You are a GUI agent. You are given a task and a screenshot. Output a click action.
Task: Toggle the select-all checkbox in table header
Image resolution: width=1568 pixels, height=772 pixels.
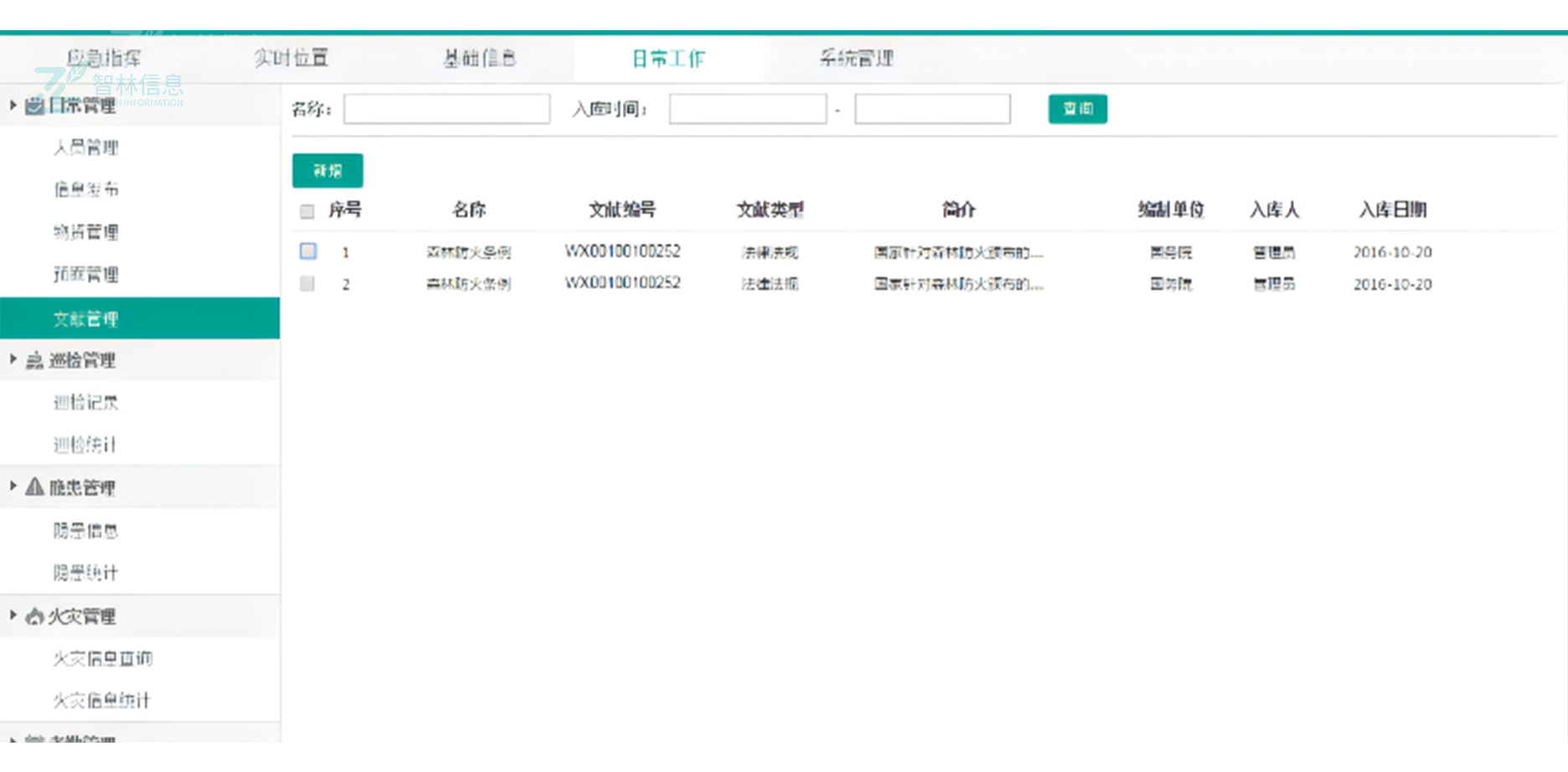click(307, 211)
